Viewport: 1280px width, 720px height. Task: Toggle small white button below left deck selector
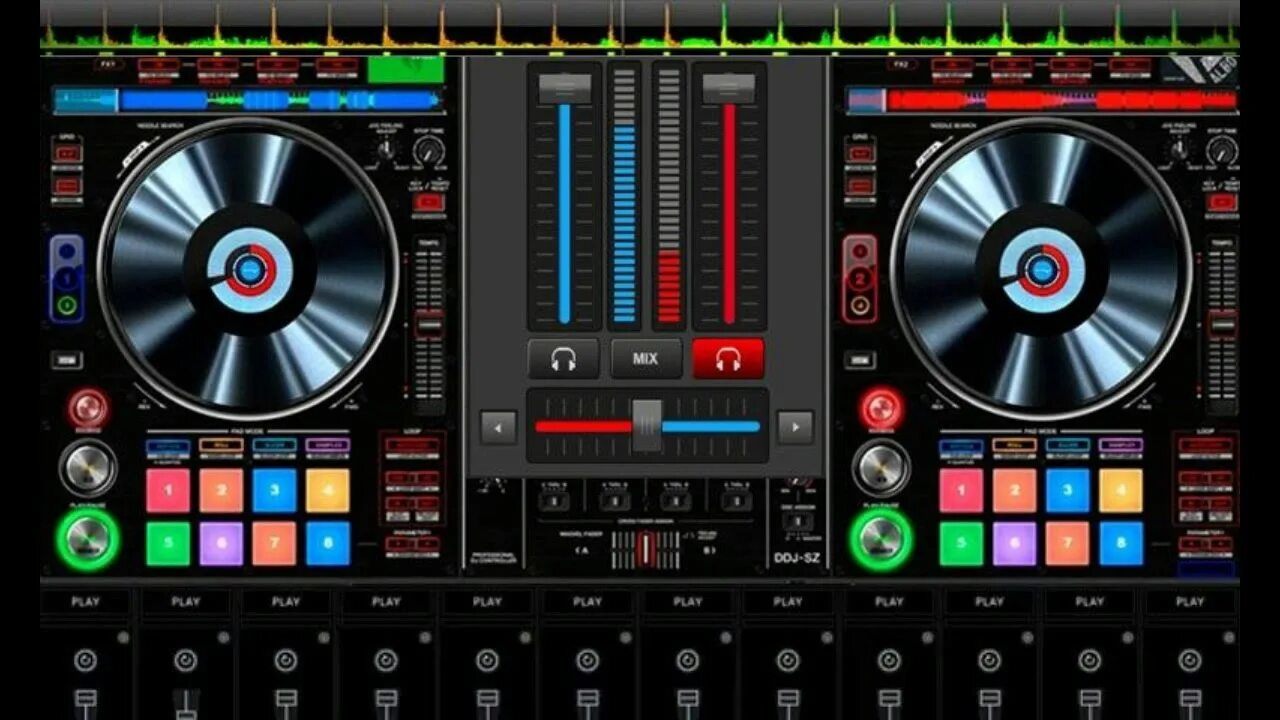pos(67,360)
